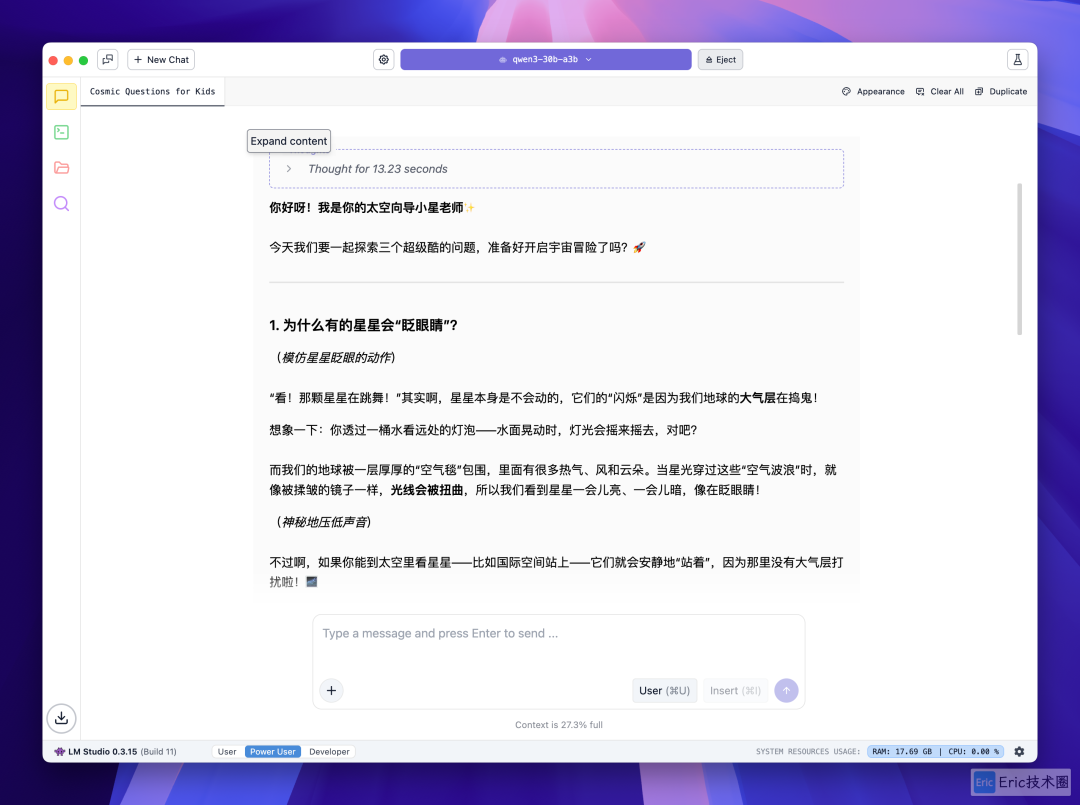The height and width of the screenshot is (805, 1080).
Task: Expand the Thought for 13.23 seconds block
Action: coord(556,169)
